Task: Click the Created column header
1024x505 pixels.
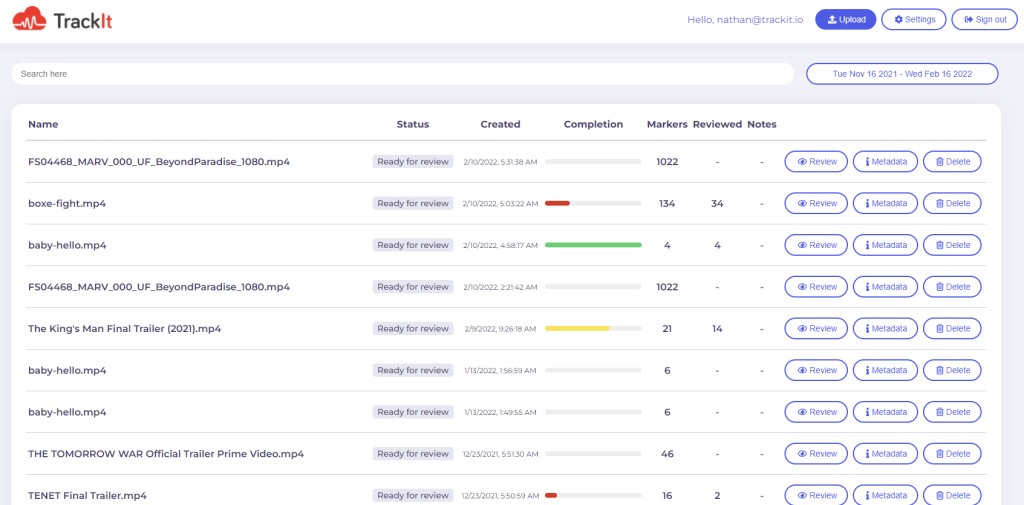Action: tap(500, 124)
